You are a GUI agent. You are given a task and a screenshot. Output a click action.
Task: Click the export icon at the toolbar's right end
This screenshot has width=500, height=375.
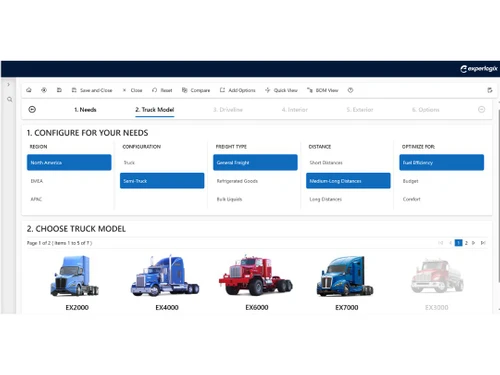[490, 90]
